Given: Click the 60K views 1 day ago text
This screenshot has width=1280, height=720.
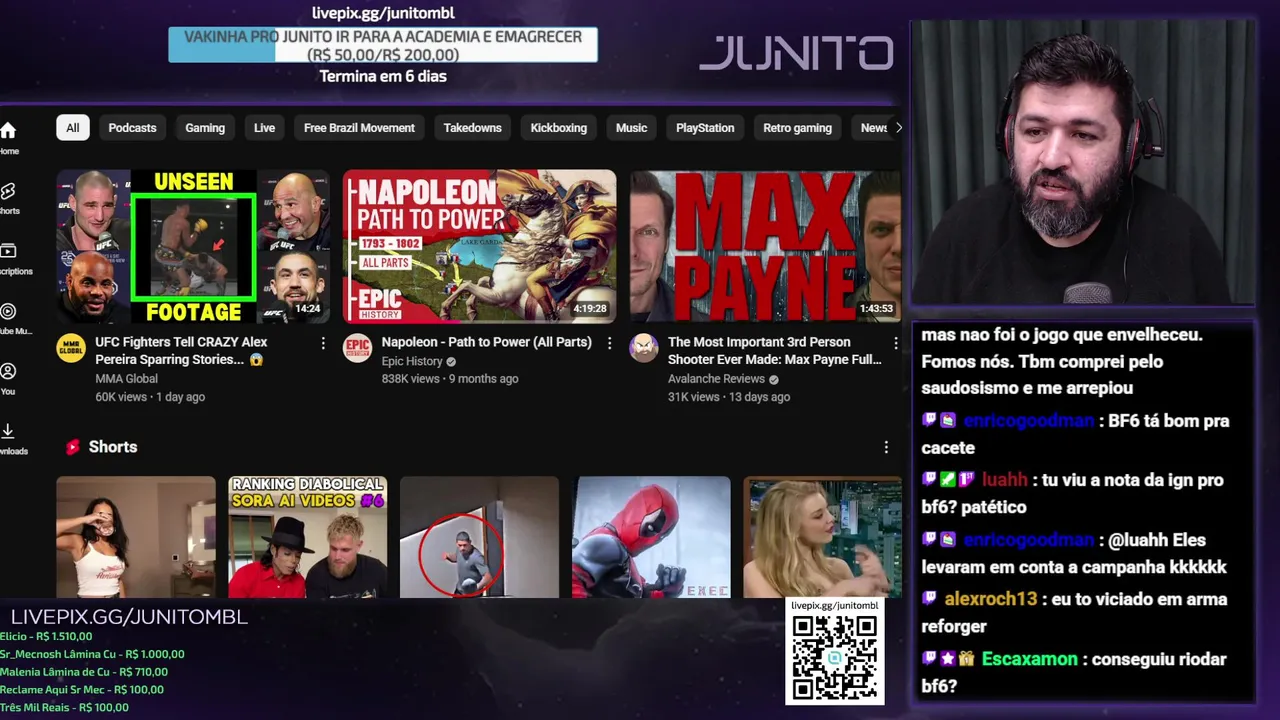Looking at the screenshot, I should click(x=150, y=397).
